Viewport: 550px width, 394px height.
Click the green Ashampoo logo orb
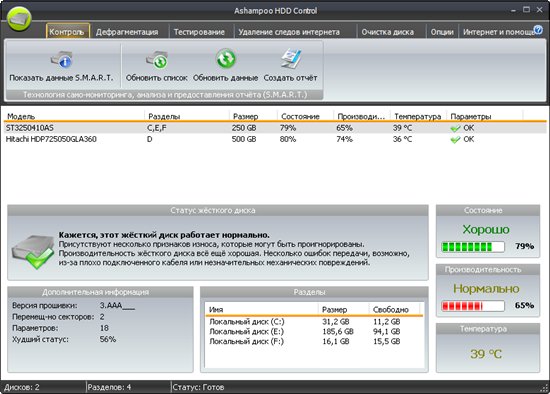tap(19, 19)
